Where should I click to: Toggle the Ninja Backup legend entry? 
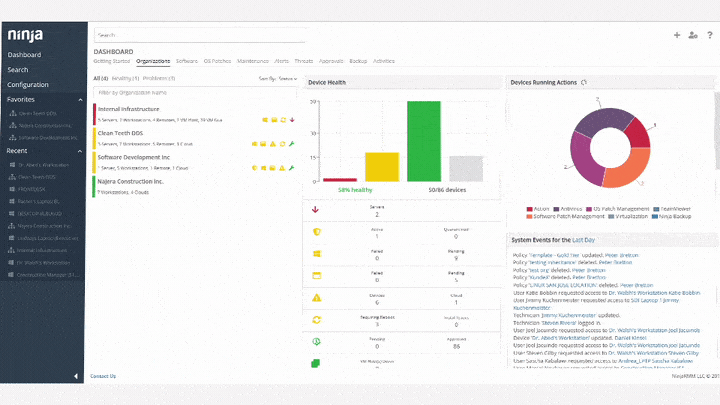671,216
